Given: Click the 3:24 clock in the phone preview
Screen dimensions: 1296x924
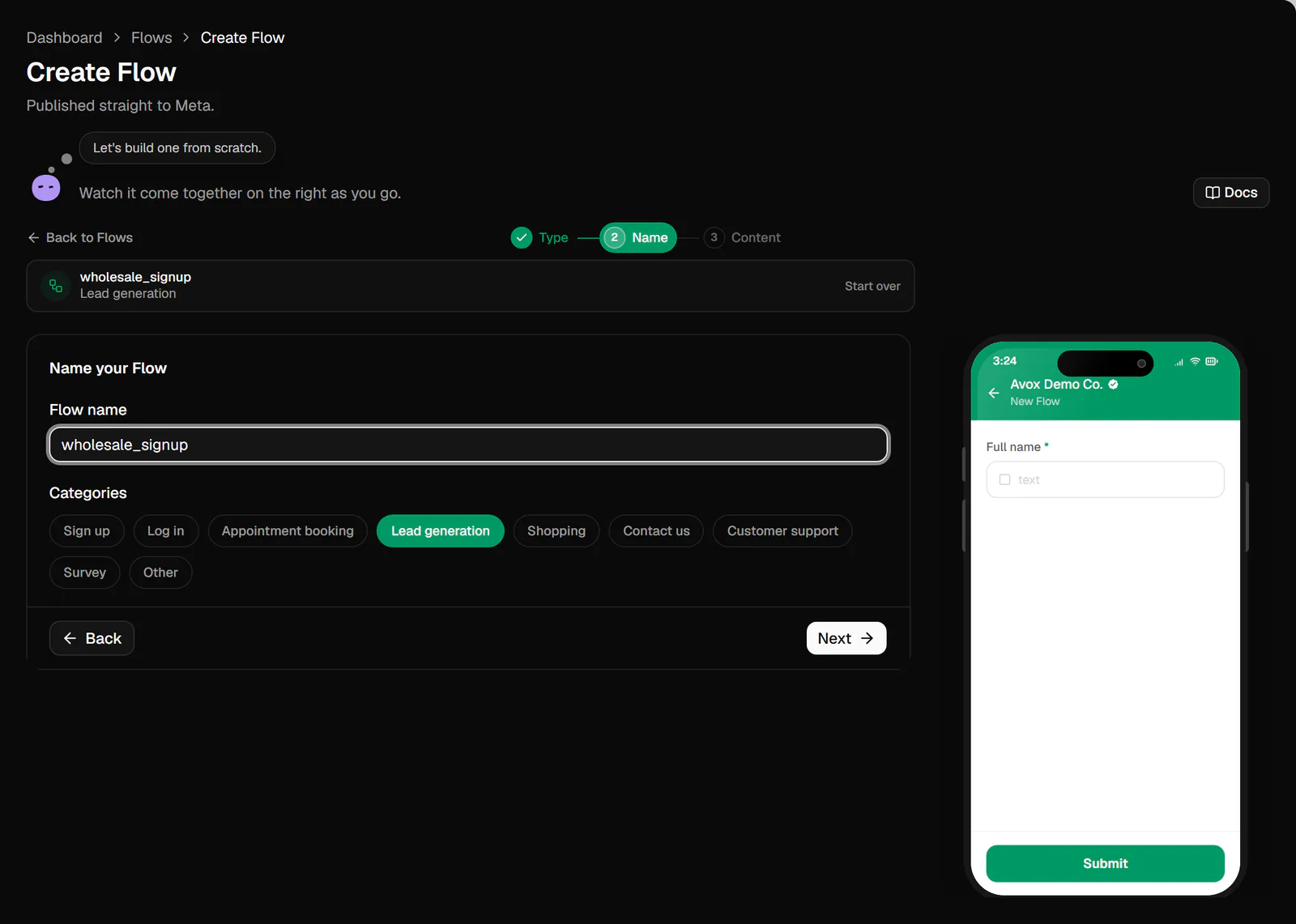Looking at the screenshot, I should tap(1004, 361).
